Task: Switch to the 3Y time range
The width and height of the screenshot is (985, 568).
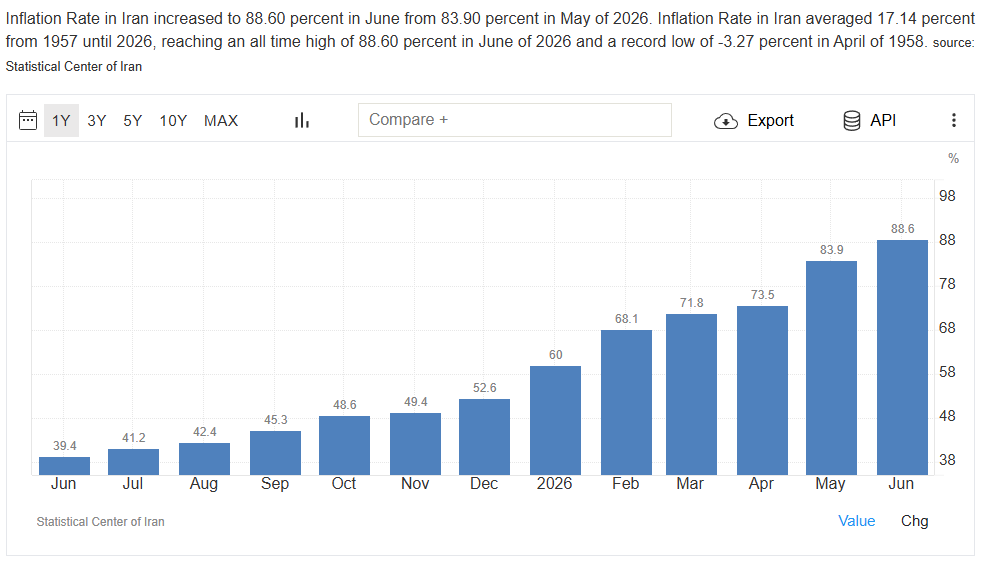Action: (x=97, y=121)
